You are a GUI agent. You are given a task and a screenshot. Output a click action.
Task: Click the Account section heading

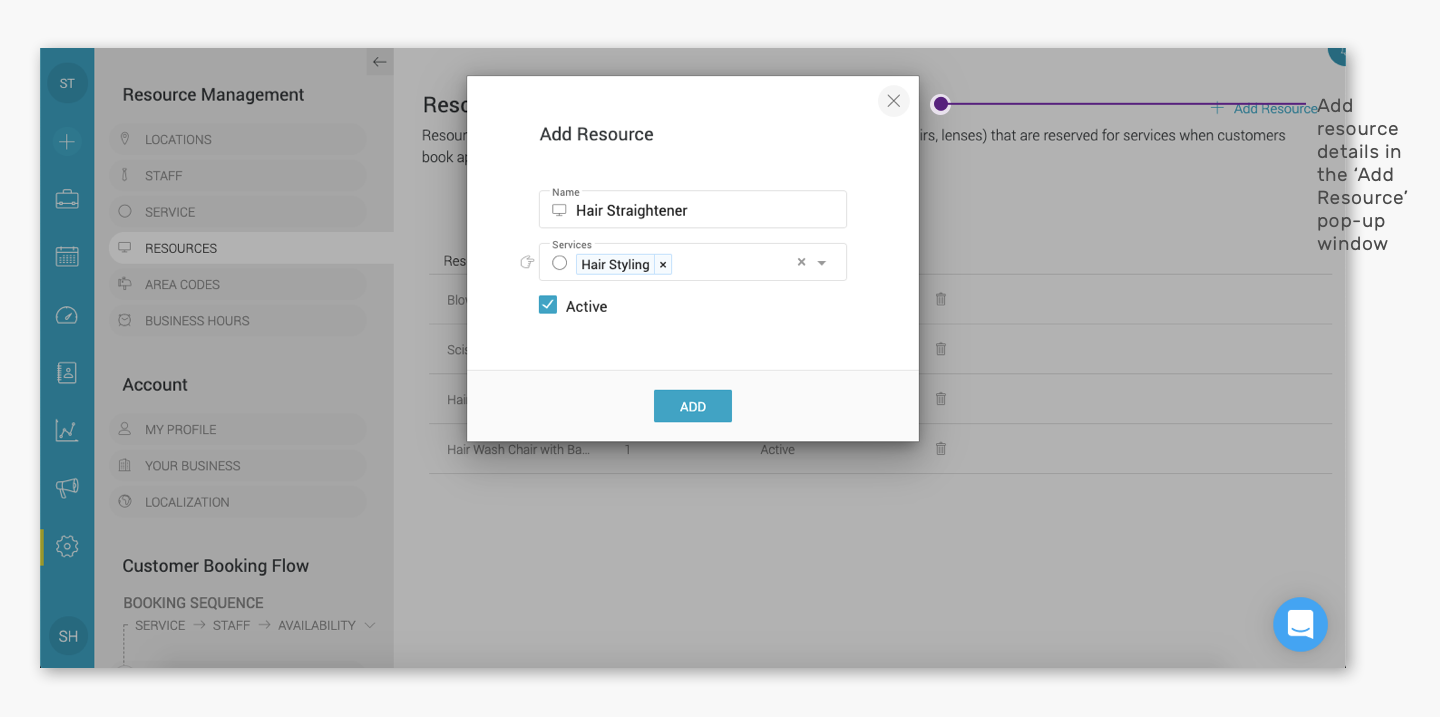(155, 385)
